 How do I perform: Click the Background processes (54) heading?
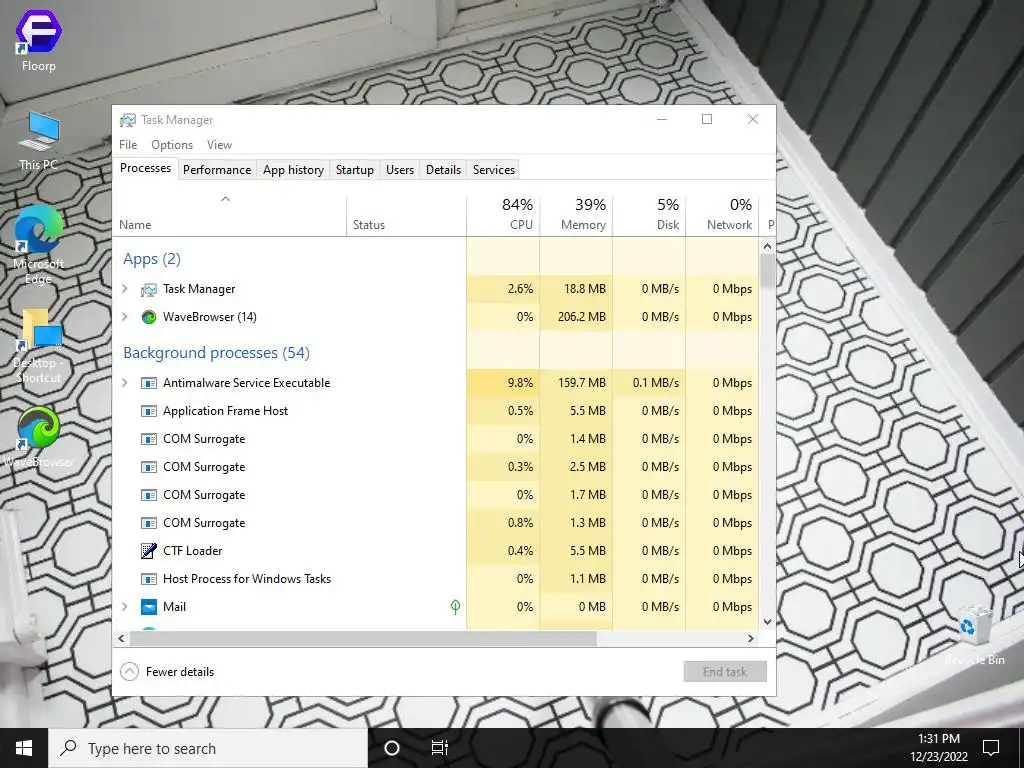click(x=216, y=353)
